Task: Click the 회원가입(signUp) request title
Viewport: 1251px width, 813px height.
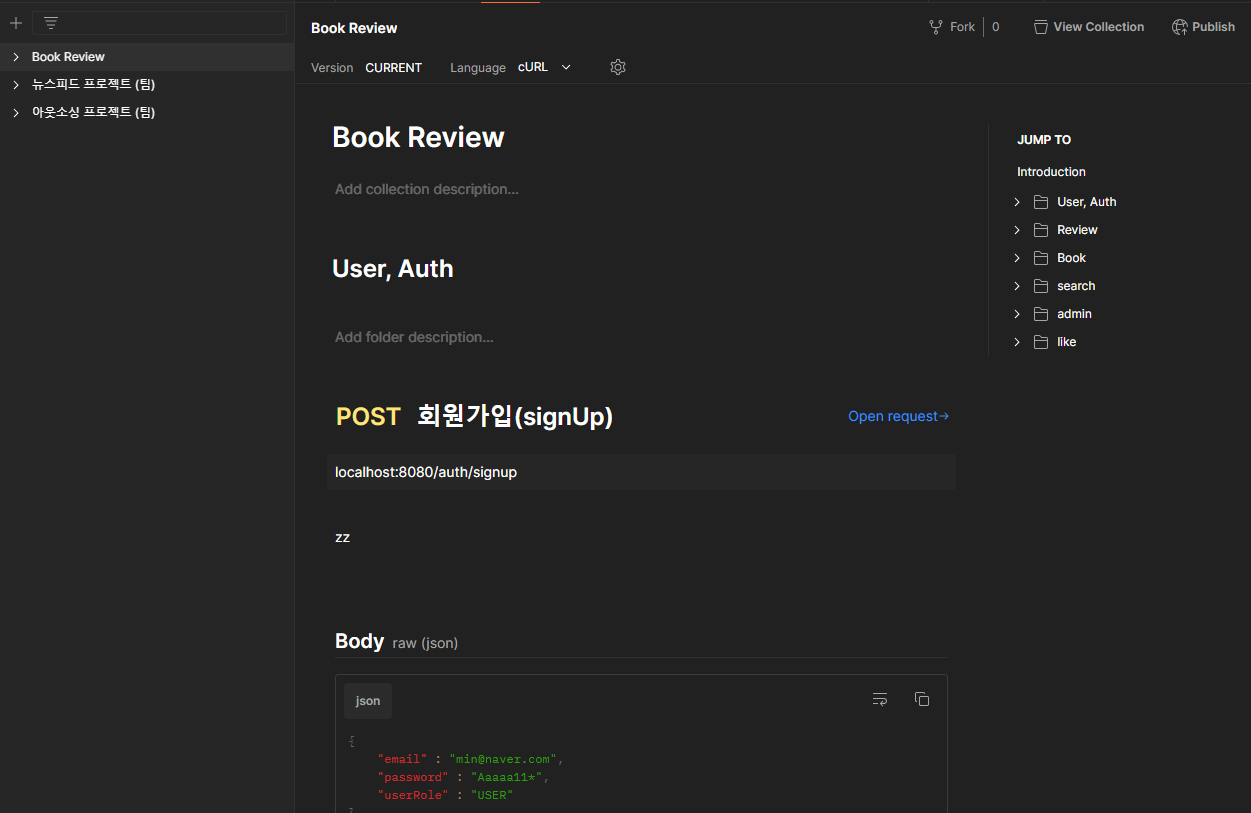Action: [x=515, y=416]
